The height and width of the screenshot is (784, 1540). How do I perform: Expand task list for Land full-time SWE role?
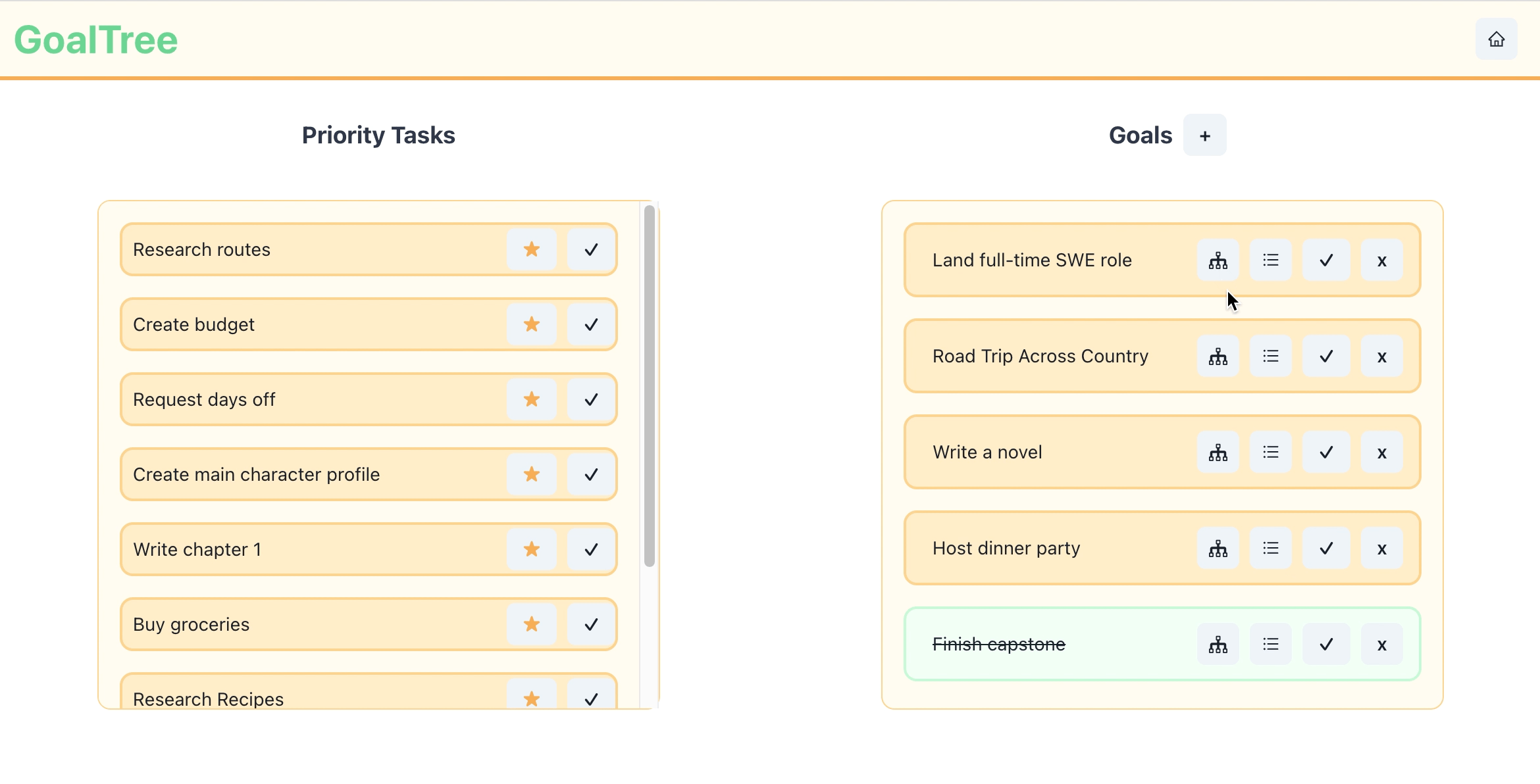pos(1270,260)
